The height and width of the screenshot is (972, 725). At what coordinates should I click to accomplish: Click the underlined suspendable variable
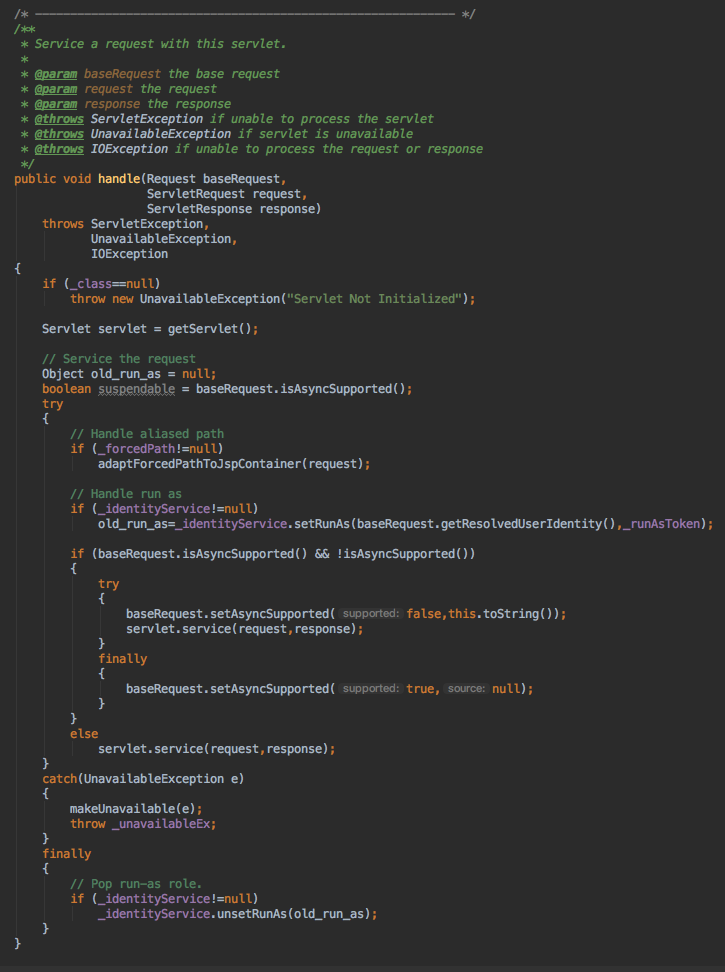[136, 388]
